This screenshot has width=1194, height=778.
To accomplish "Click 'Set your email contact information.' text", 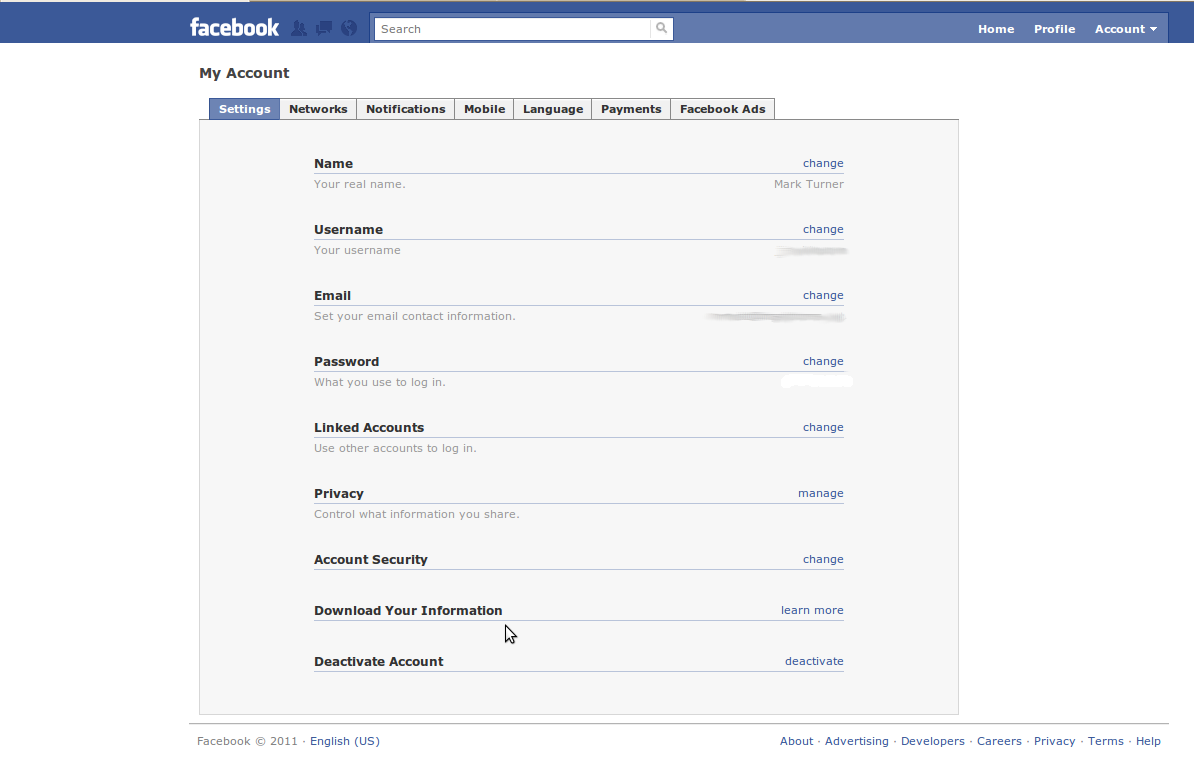I will pyautogui.click(x=414, y=316).
